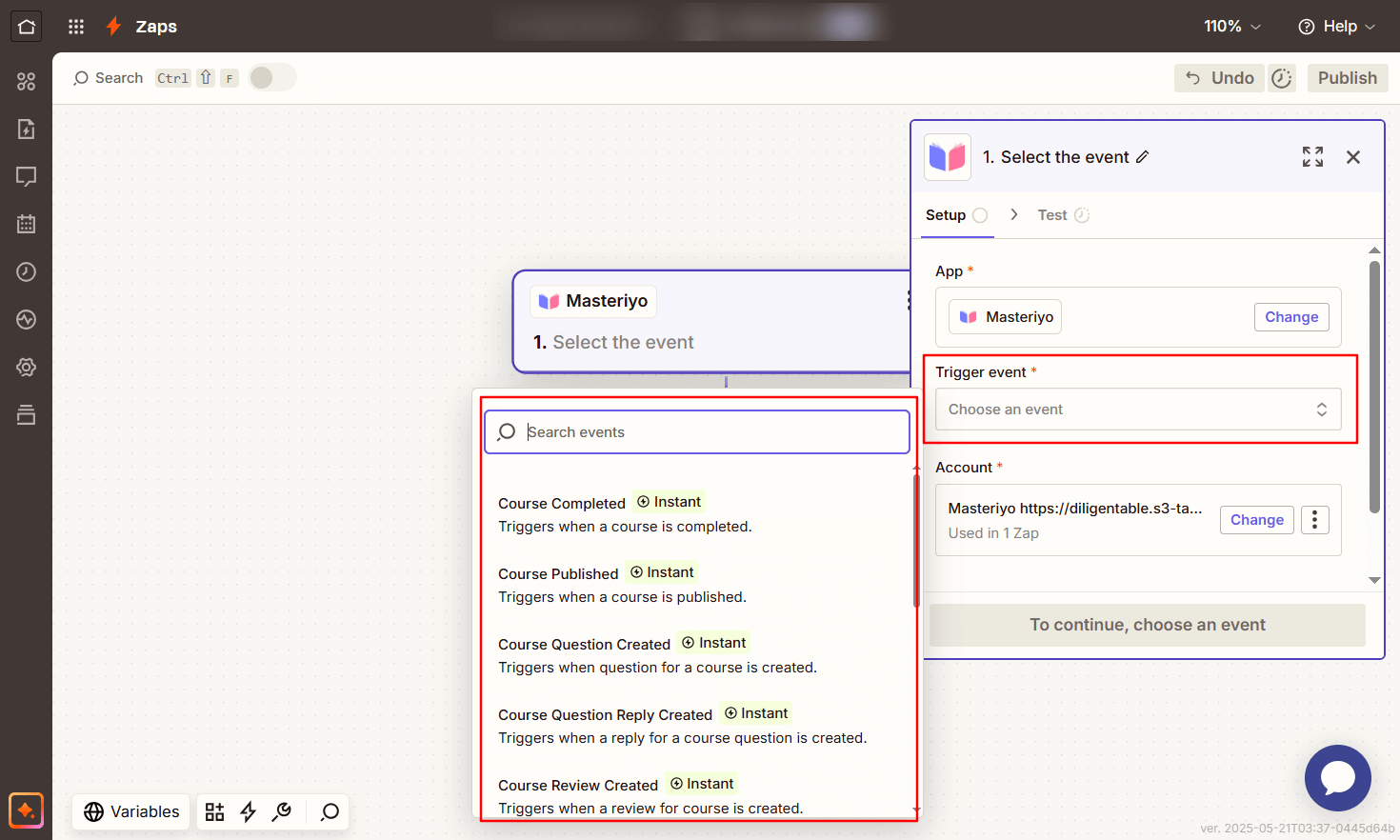The width and height of the screenshot is (1400, 840).
Task: Open account options three-dot menu
Action: click(x=1315, y=520)
